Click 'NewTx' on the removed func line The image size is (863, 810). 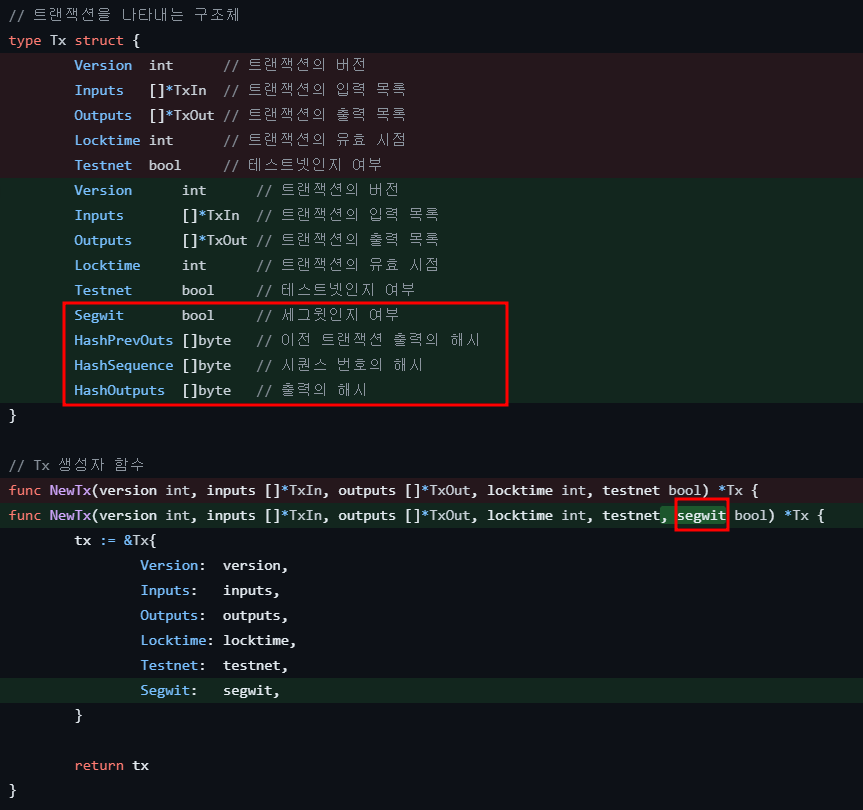(70, 490)
